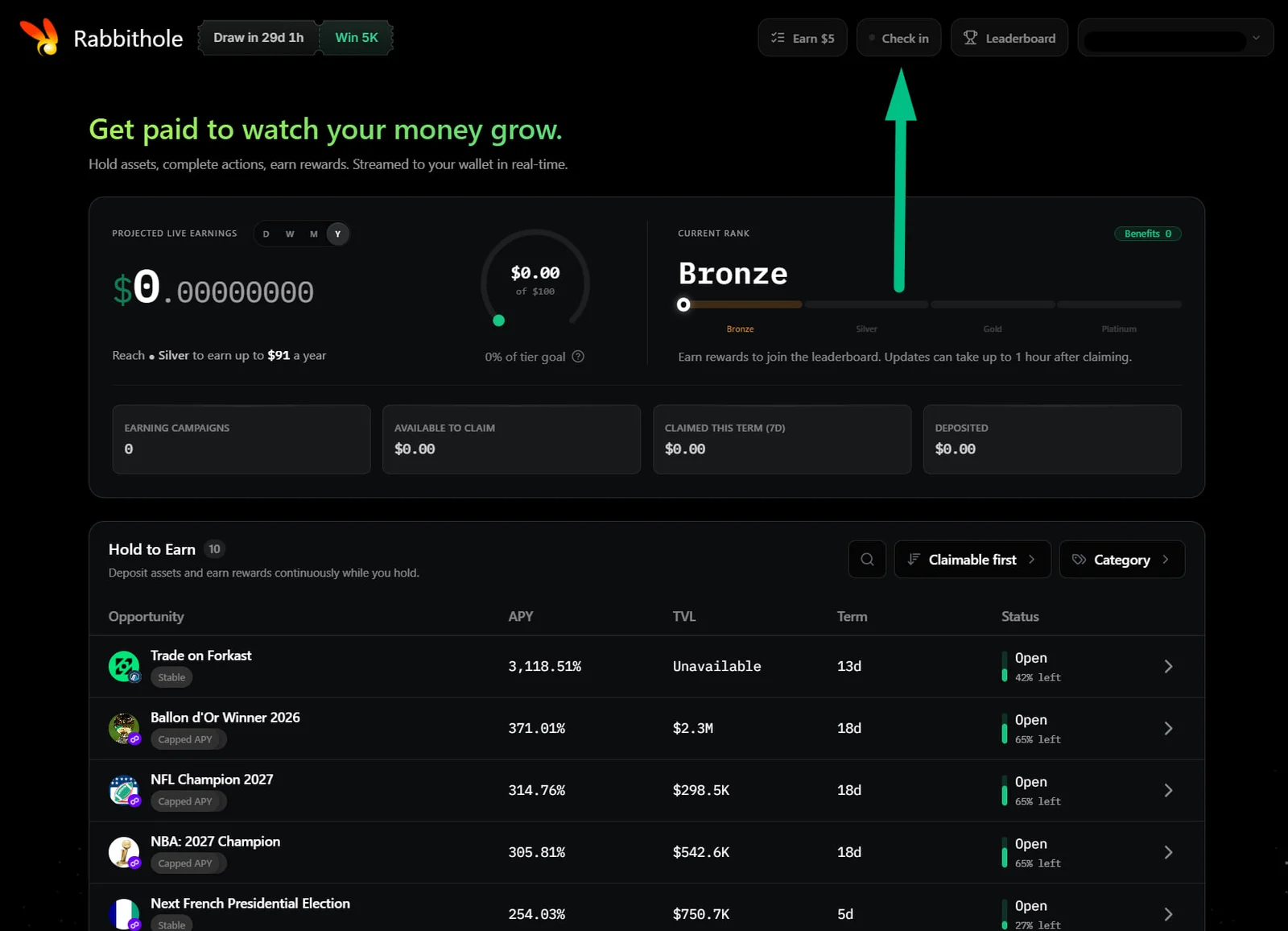Expand the account dropdown in header
1288x931 pixels.
1176,38
